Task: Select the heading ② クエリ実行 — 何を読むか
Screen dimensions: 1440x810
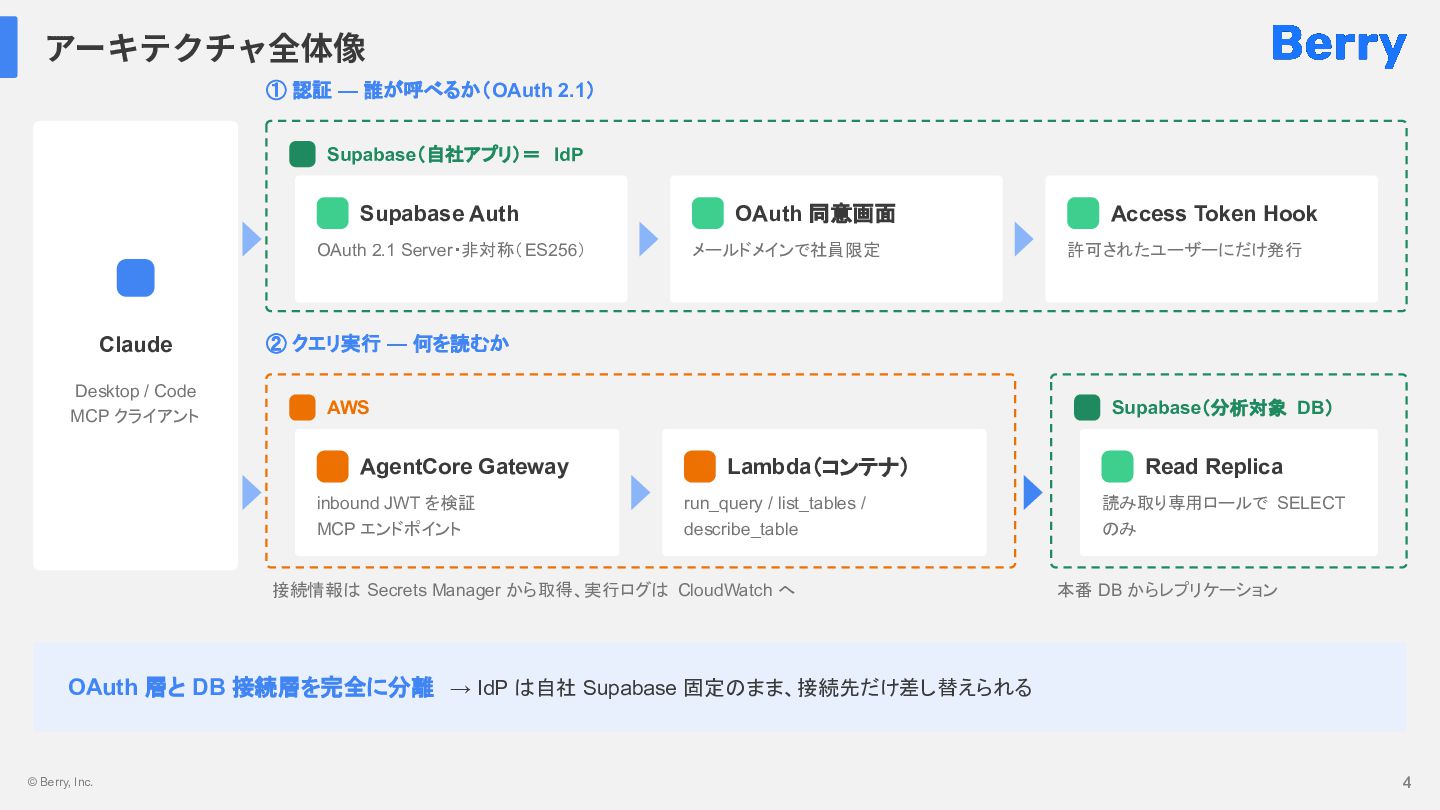Action: (387, 343)
